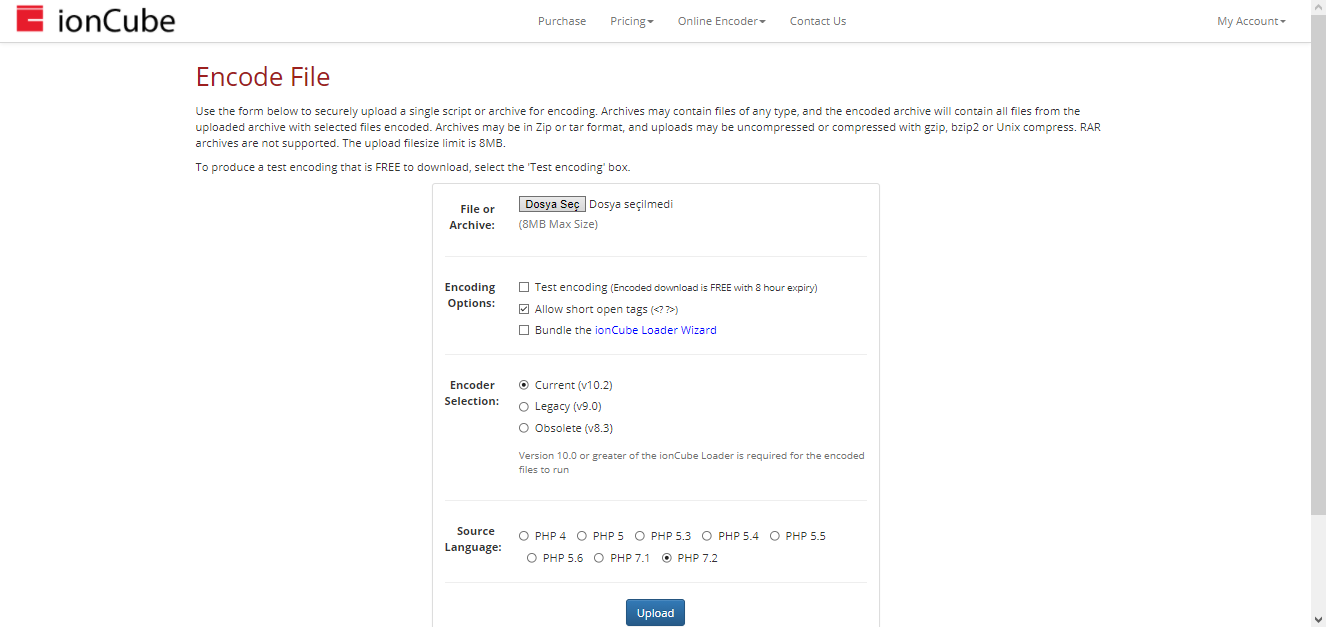Open the My Account dropdown
The width and height of the screenshot is (1326, 627).
coord(1250,21)
